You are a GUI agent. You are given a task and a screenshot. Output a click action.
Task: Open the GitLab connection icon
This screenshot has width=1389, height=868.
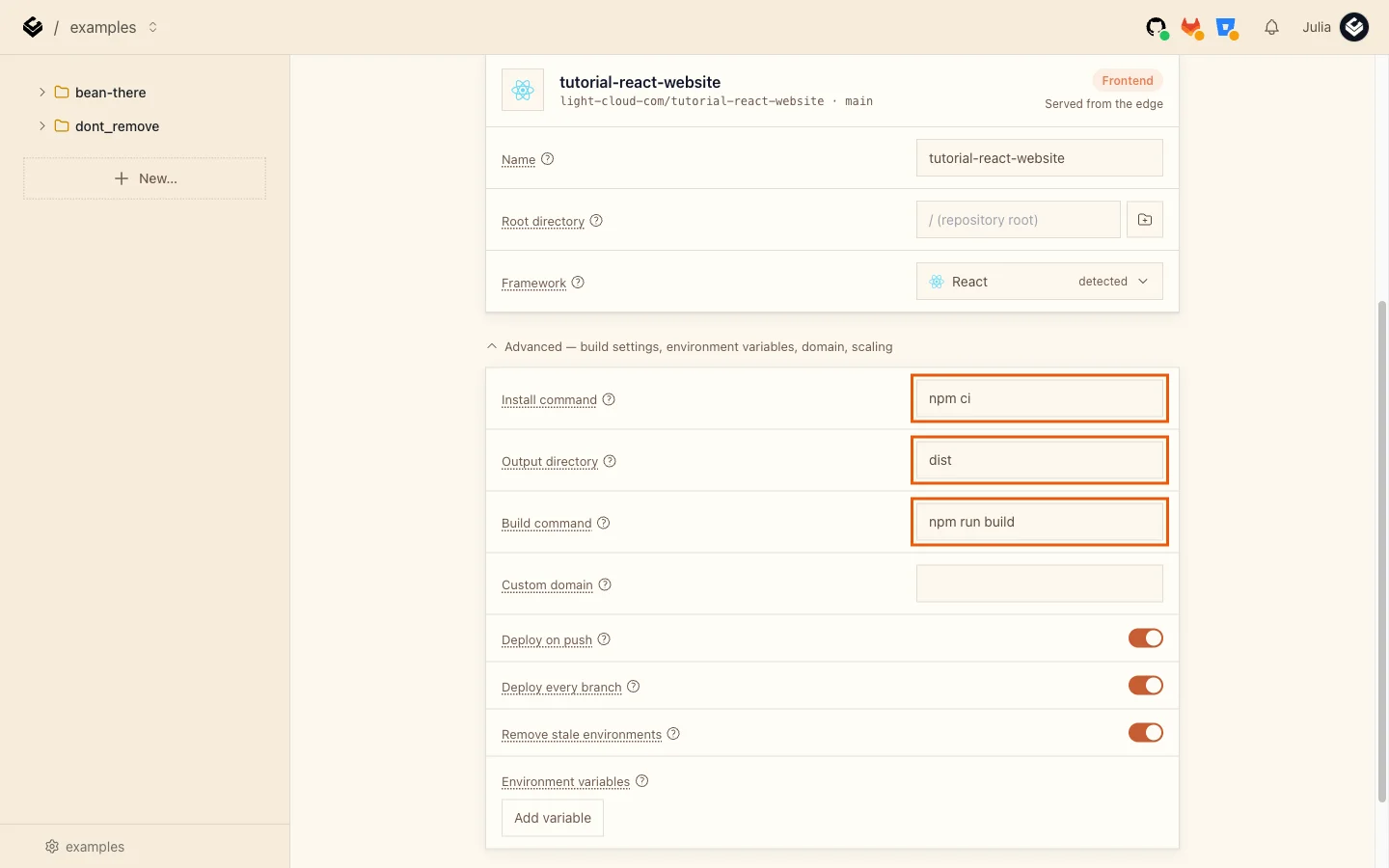tap(1192, 28)
